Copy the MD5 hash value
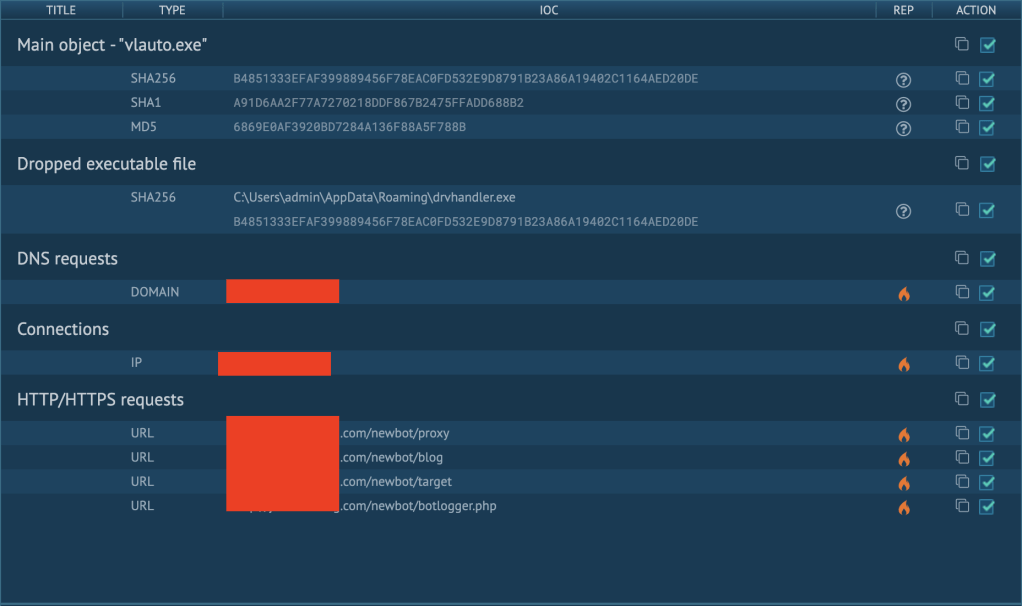1022x606 pixels. [962, 127]
